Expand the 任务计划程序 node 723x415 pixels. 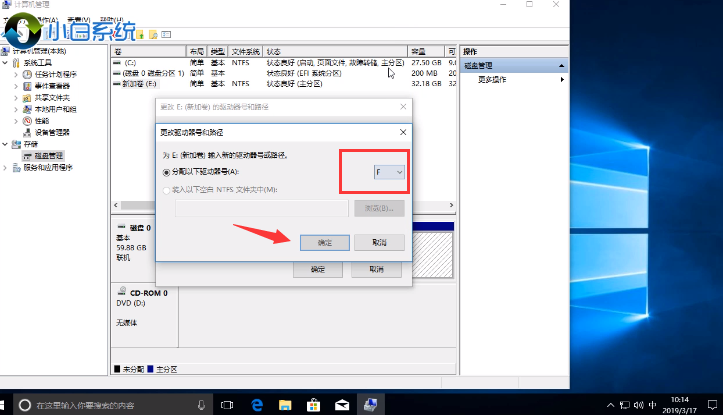click(16, 74)
